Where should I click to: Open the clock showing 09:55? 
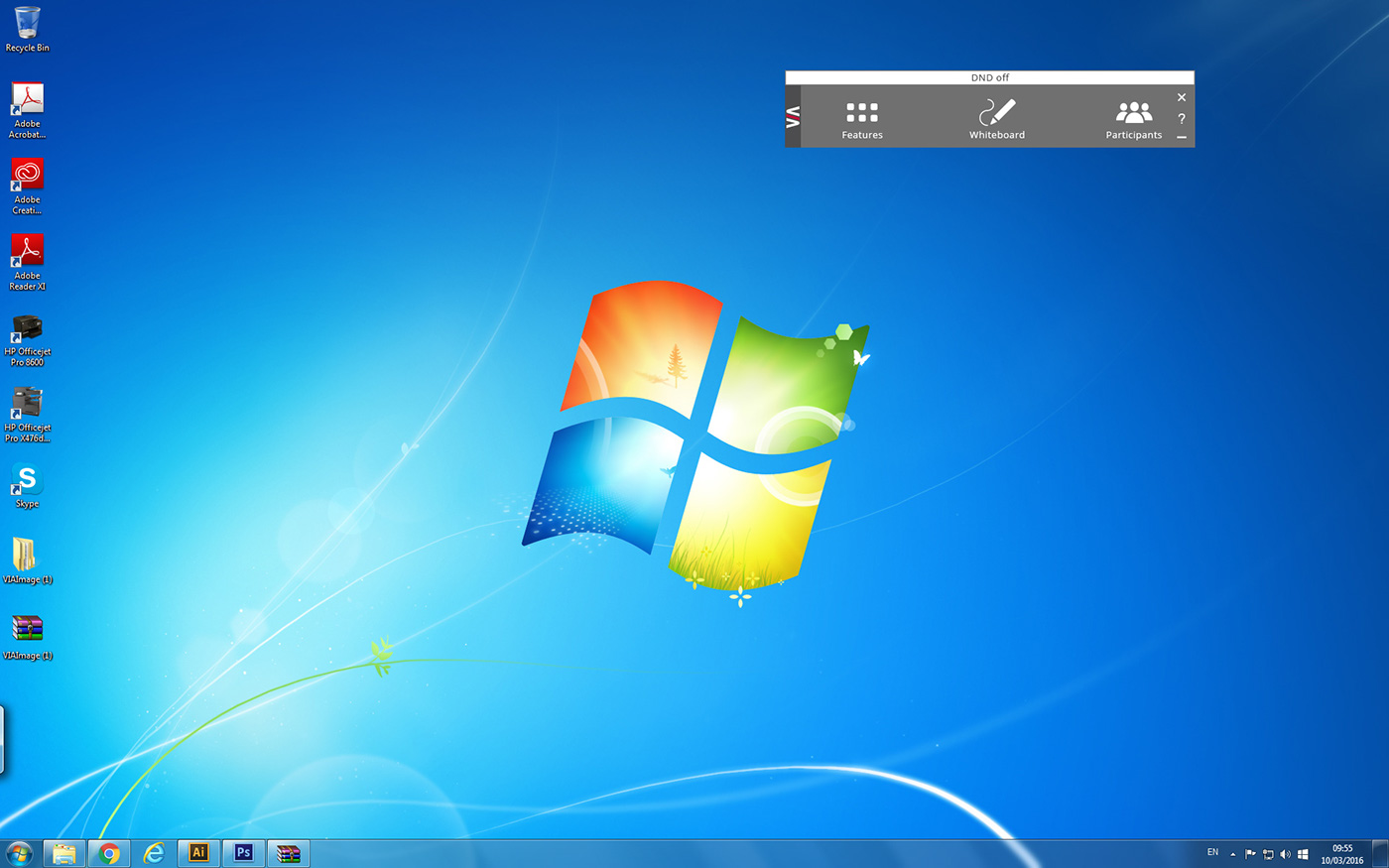(x=1342, y=854)
